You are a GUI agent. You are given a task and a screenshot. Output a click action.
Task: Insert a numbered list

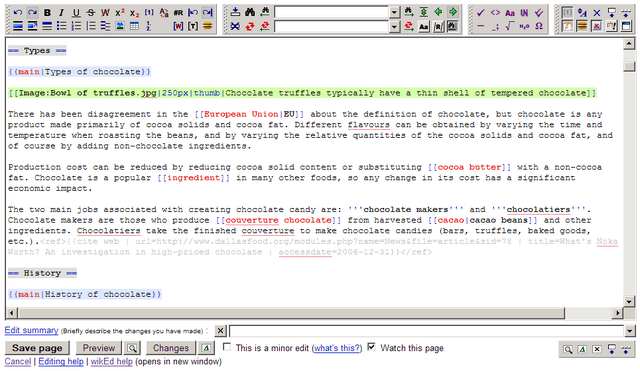coord(76,27)
